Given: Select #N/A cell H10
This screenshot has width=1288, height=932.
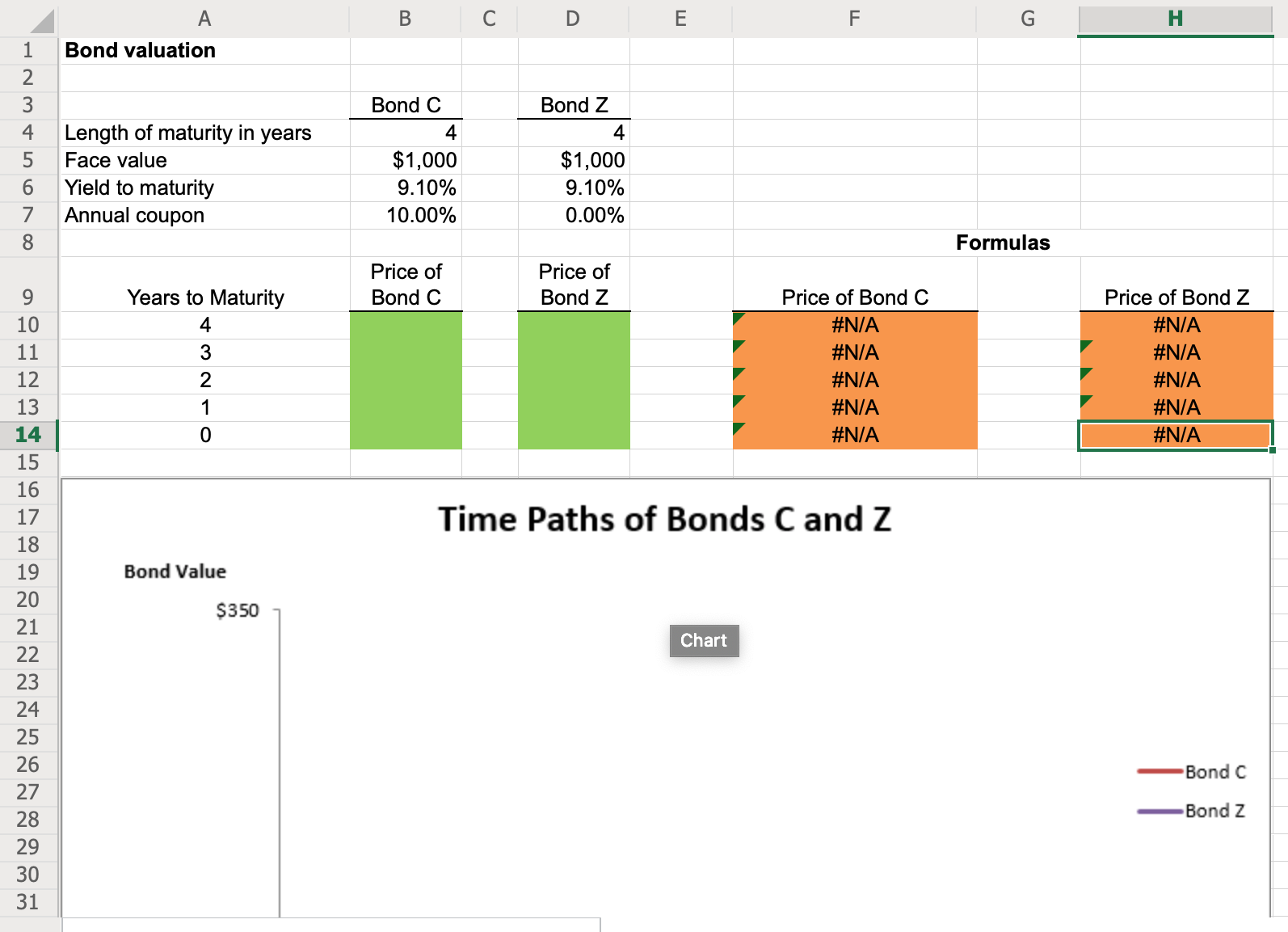Looking at the screenshot, I should 1176,325.
